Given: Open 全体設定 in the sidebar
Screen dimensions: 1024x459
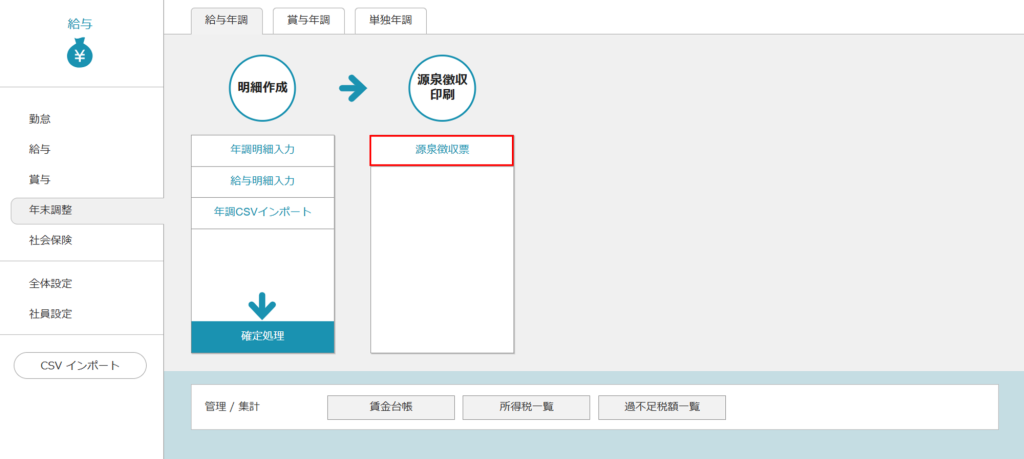Looking at the screenshot, I should [50, 283].
